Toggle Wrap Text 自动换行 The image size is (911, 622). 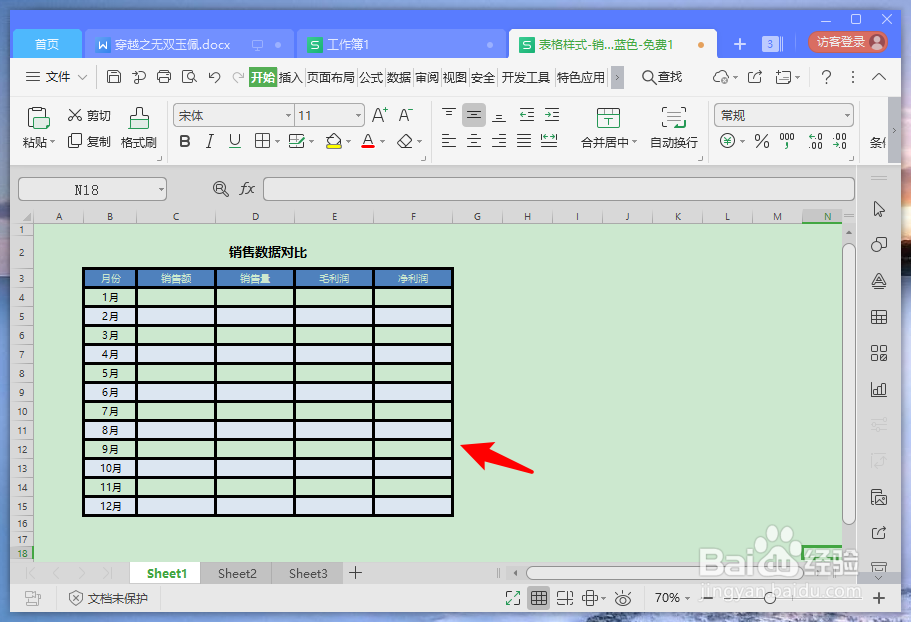coord(673,128)
